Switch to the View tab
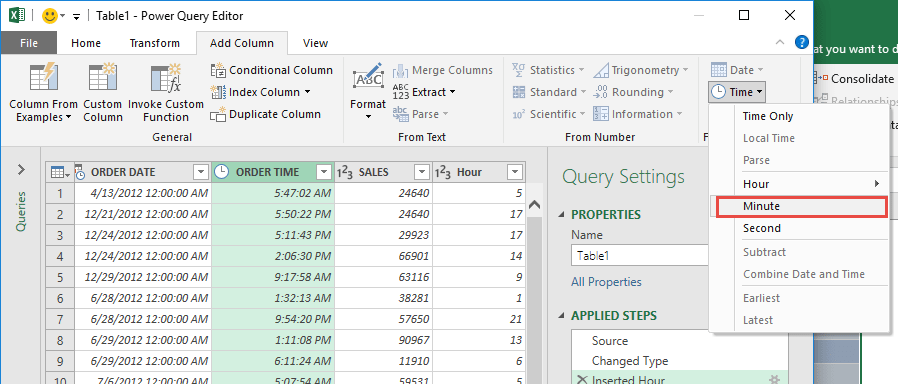 point(316,43)
